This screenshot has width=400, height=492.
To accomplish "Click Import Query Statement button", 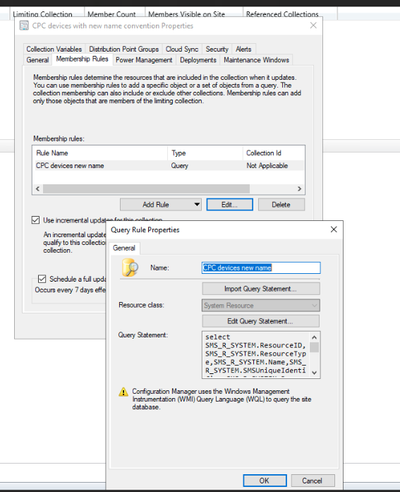I will (261, 289).
